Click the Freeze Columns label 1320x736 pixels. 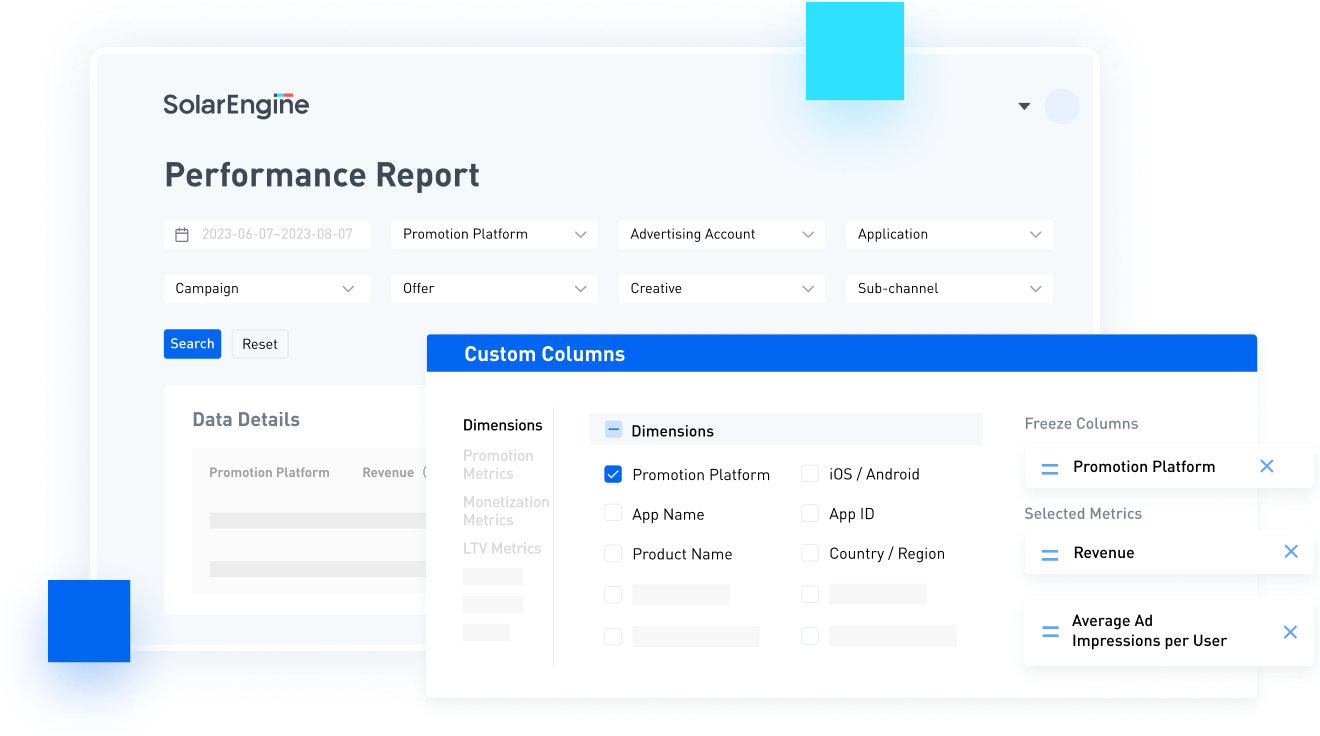click(1081, 424)
